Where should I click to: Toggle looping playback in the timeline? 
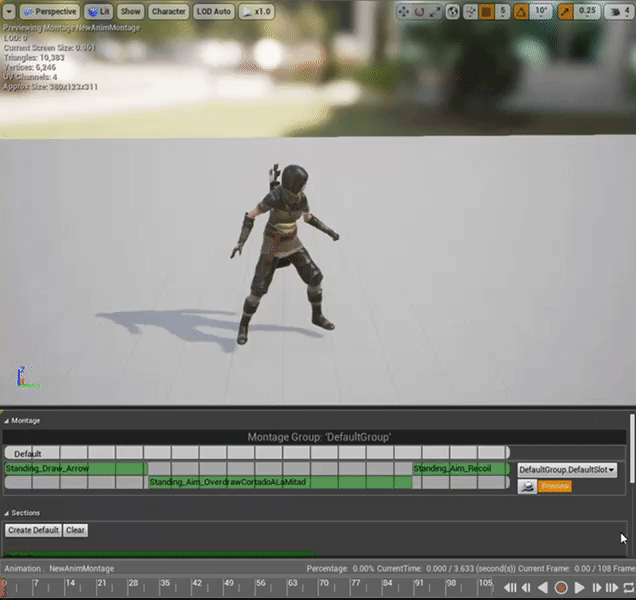pyautogui.click(x=627, y=588)
